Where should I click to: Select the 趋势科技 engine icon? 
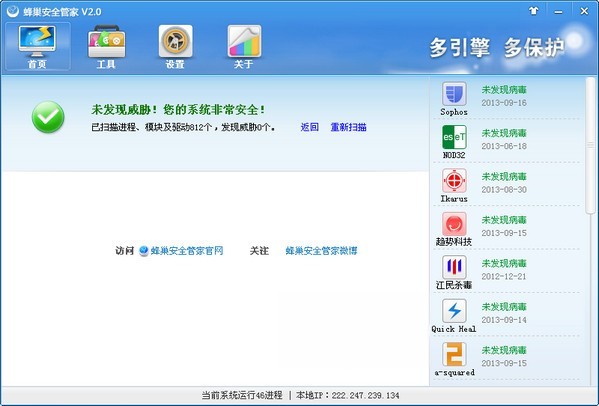[x=454, y=224]
